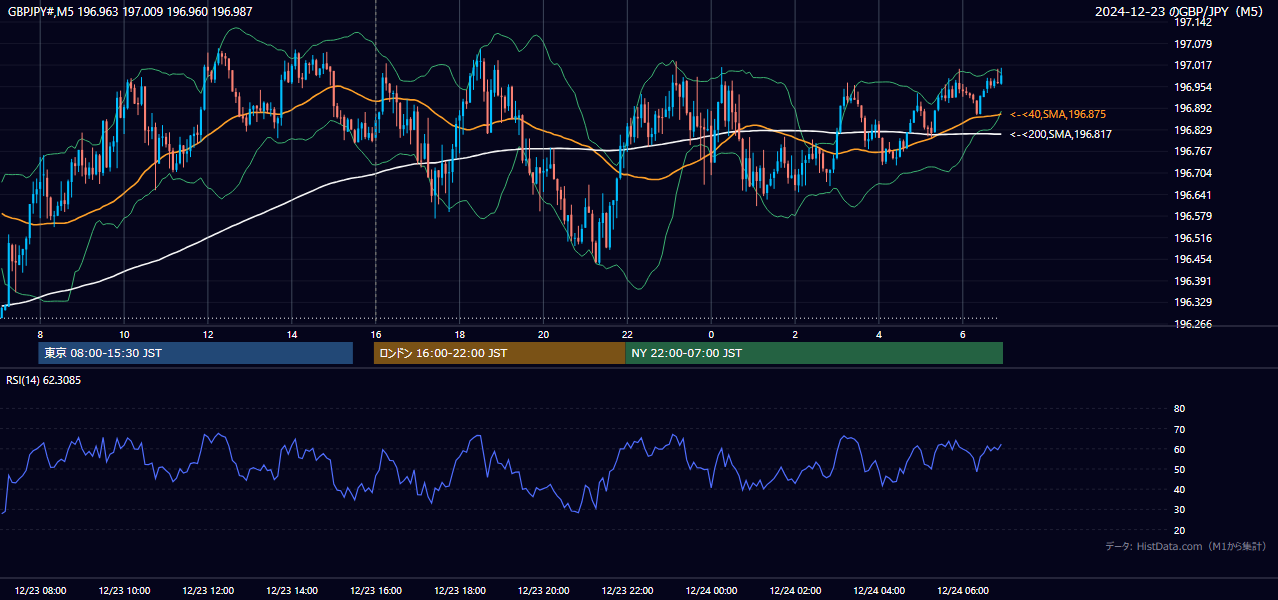Click the データ: HistData.com source credit
Screen dimensions: 1278x600
click(x=1185, y=547)
